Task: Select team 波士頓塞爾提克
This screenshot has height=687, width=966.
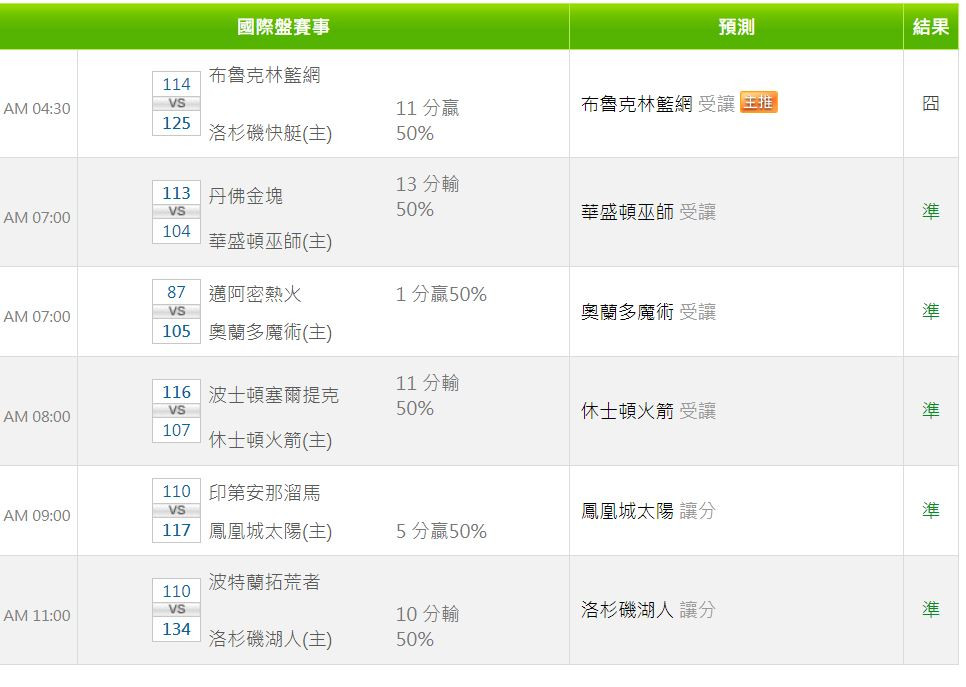Action: point(274,395)
